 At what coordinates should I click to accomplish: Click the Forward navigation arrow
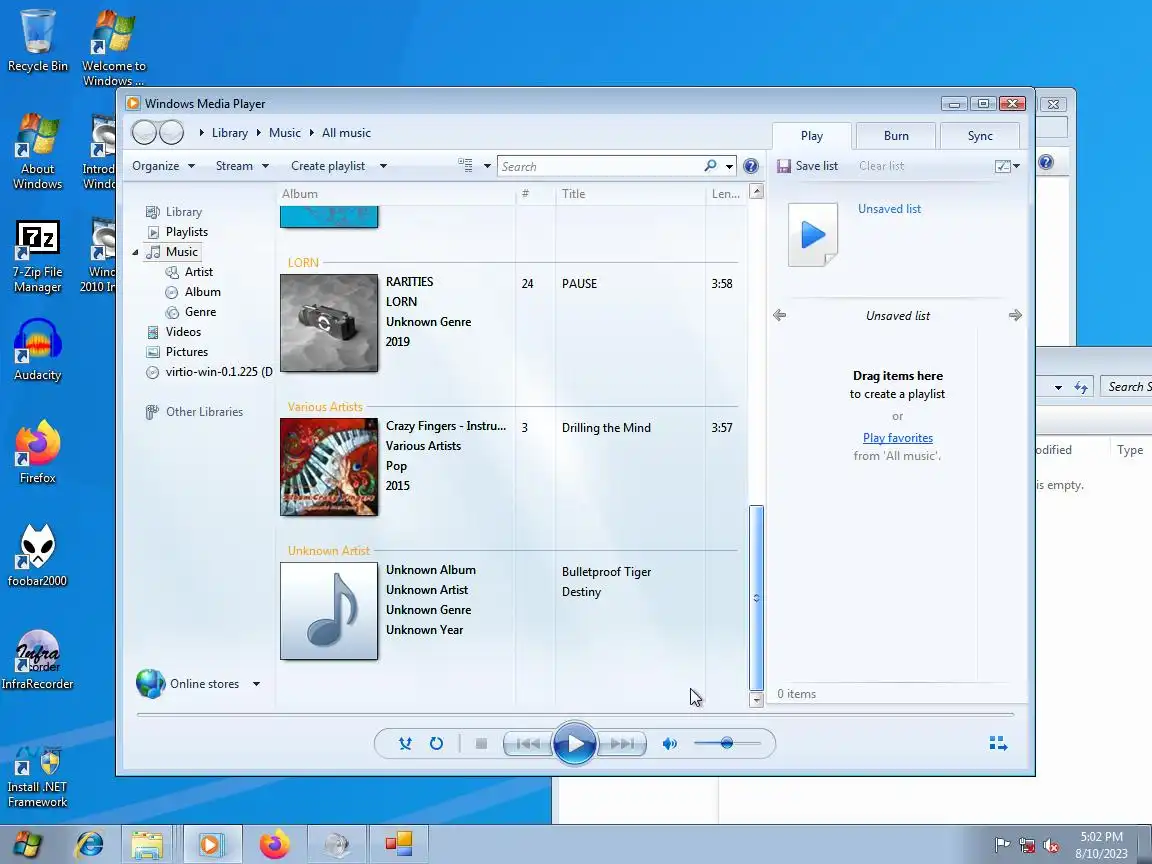pos(171,132)
